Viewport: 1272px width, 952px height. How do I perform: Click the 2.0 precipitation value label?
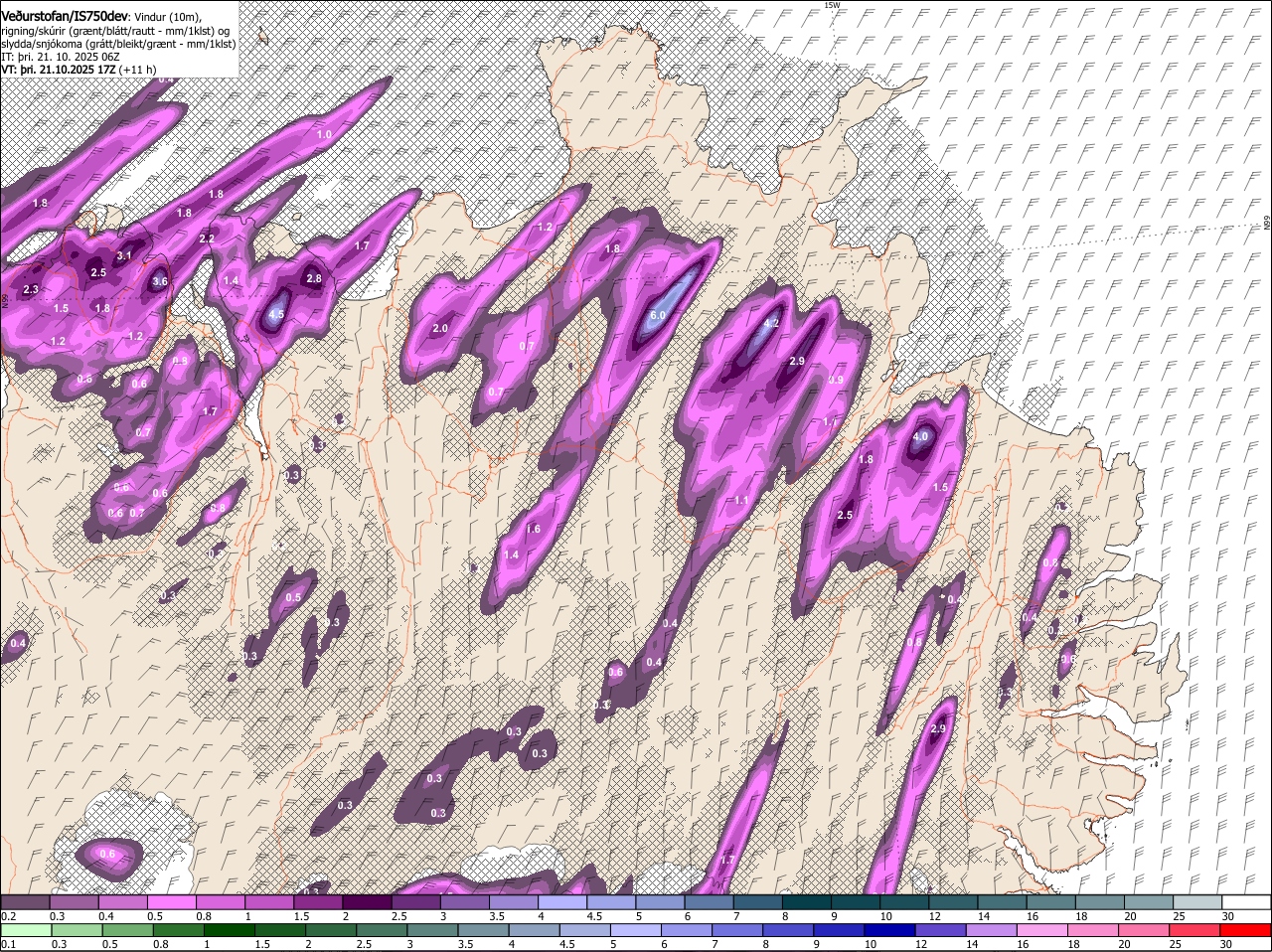(441, 329)
